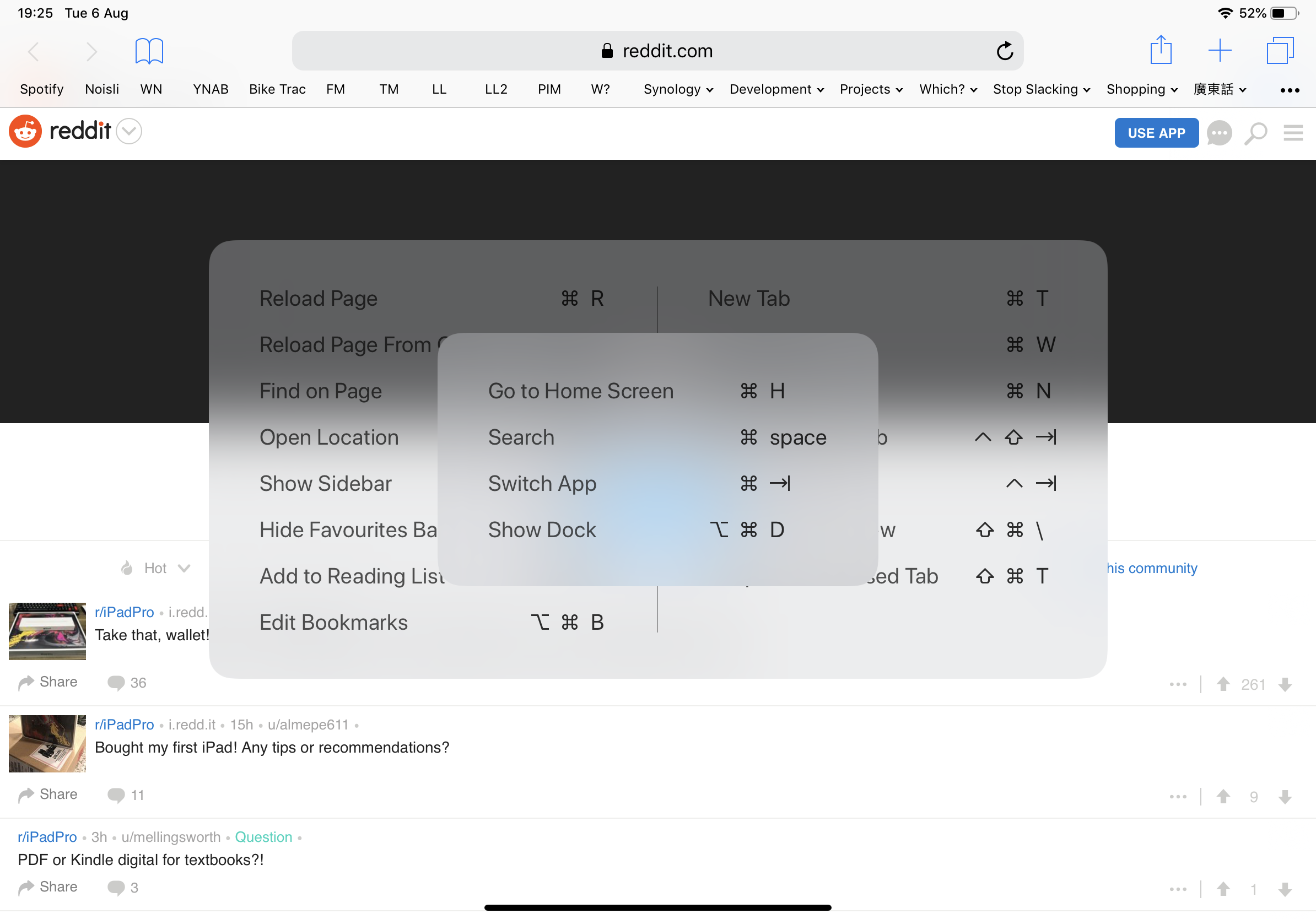Image resolution: width=1316 pixels, height=919 pixels.
Task: Reload the page via address bar arrow
Action: click(1004, 51)
